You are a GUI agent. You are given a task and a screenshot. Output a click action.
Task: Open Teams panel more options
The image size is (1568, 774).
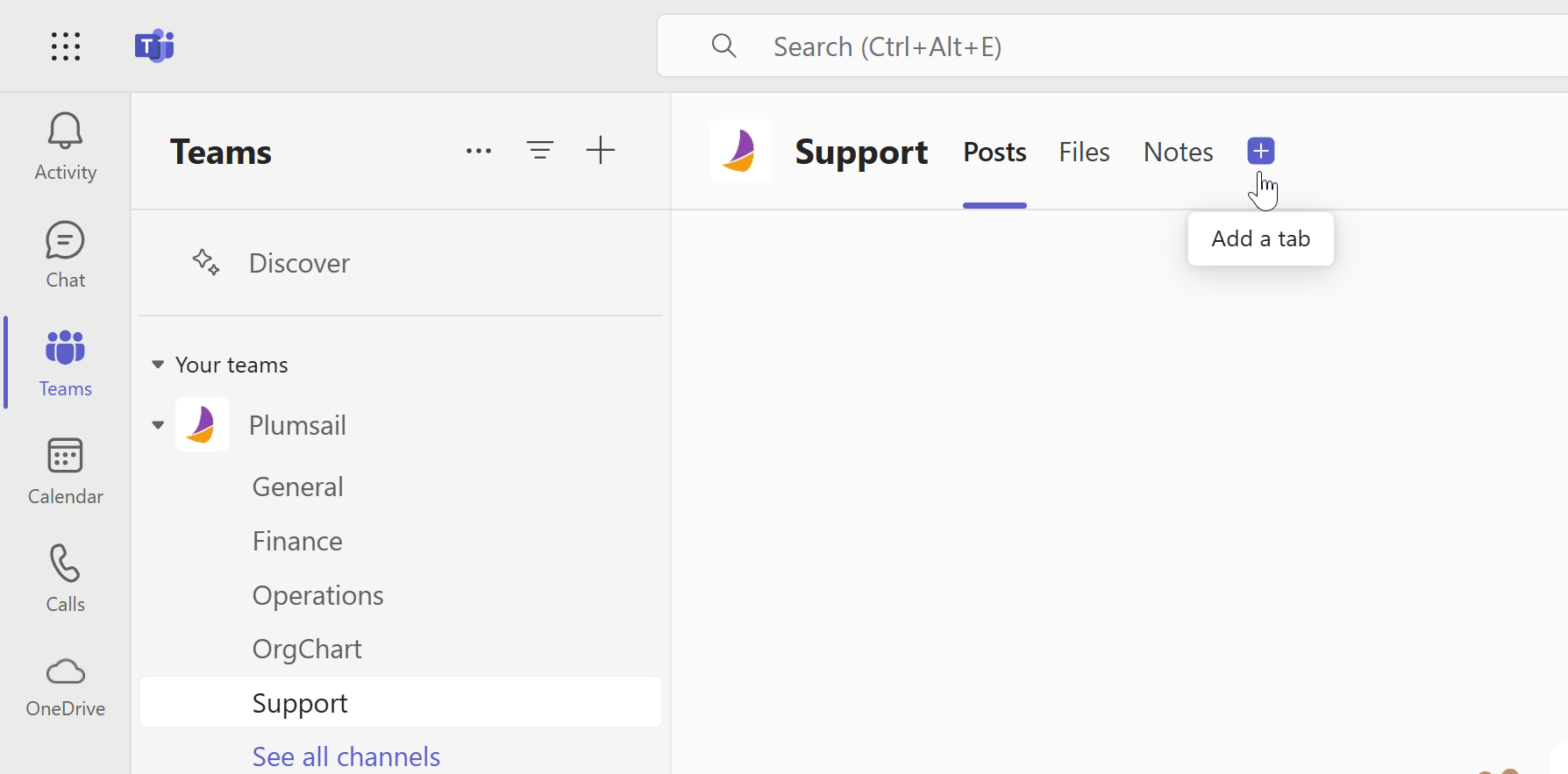pos(479,151)
